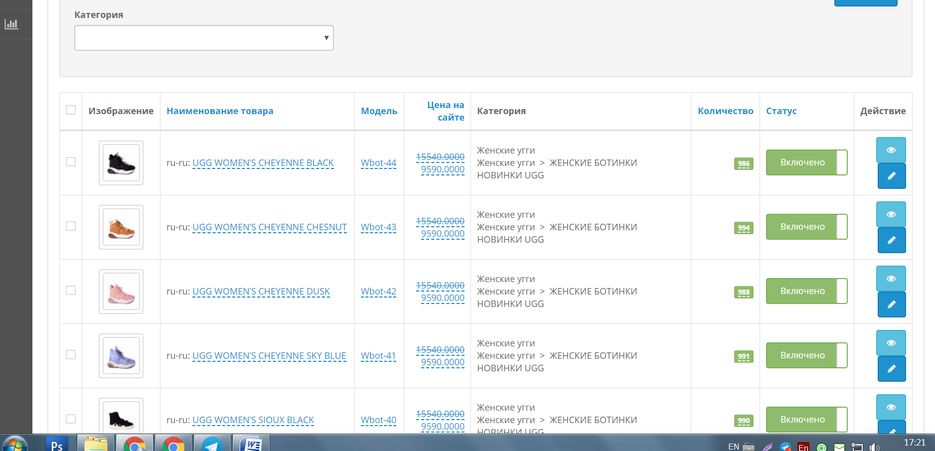Sort by the Модель column header
The height and width of the screenshot is (451, 935).
point(379,111)
